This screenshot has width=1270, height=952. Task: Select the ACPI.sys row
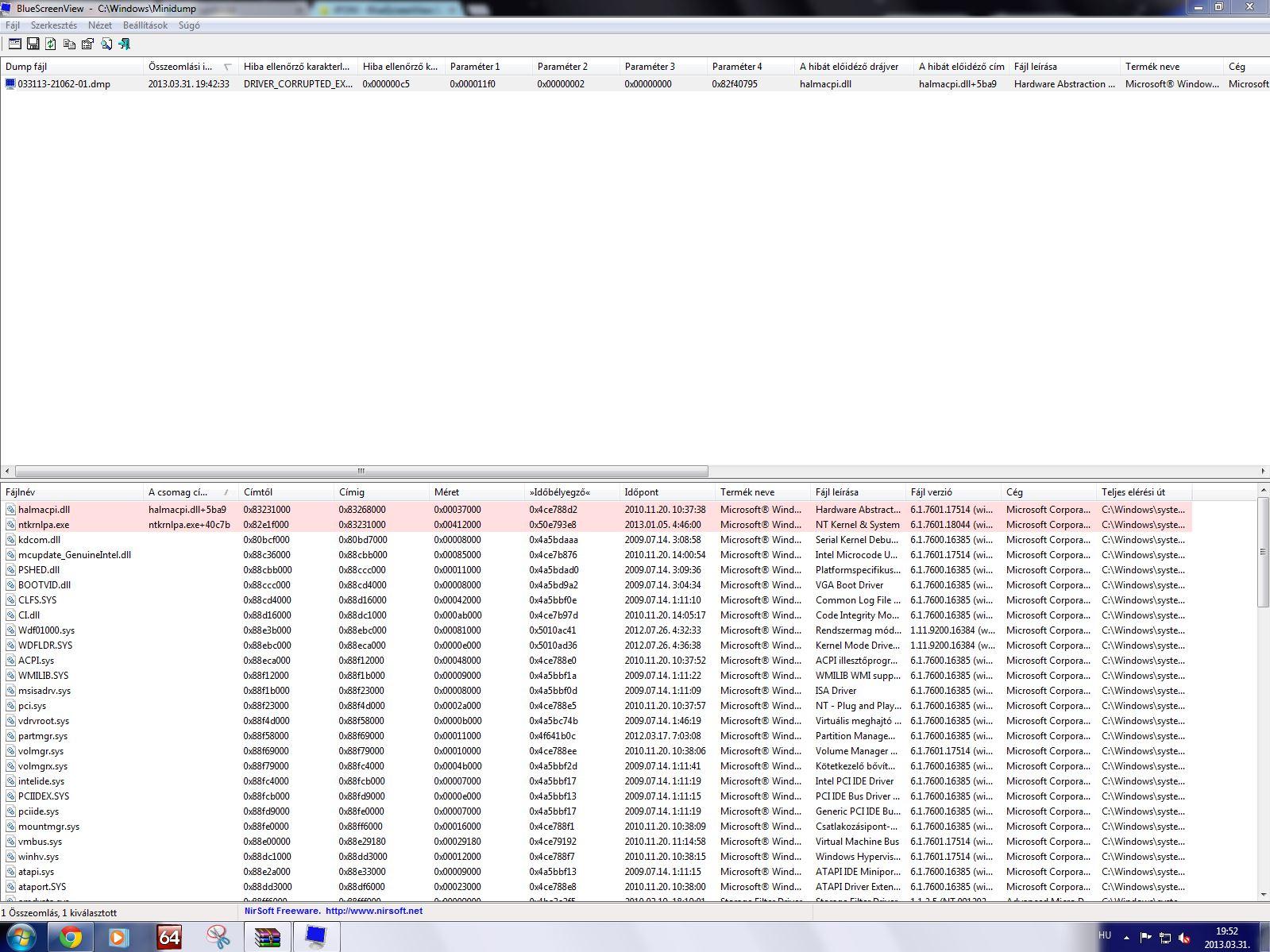coord(596,661)
